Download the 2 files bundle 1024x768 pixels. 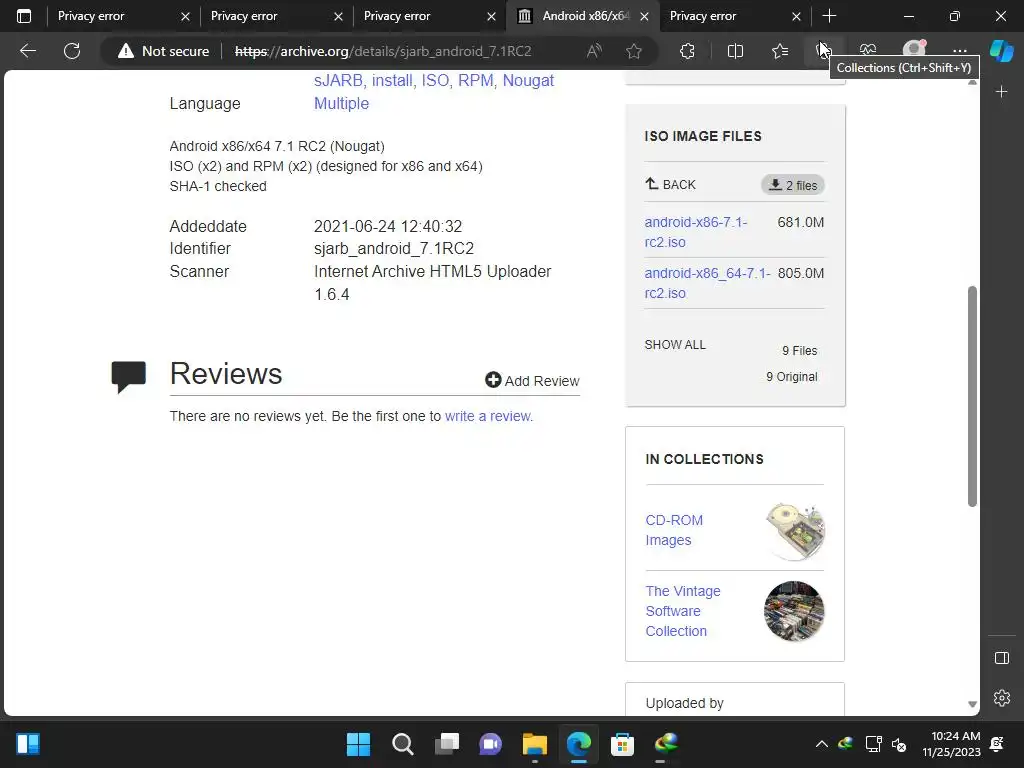click(x=793, y=185)
